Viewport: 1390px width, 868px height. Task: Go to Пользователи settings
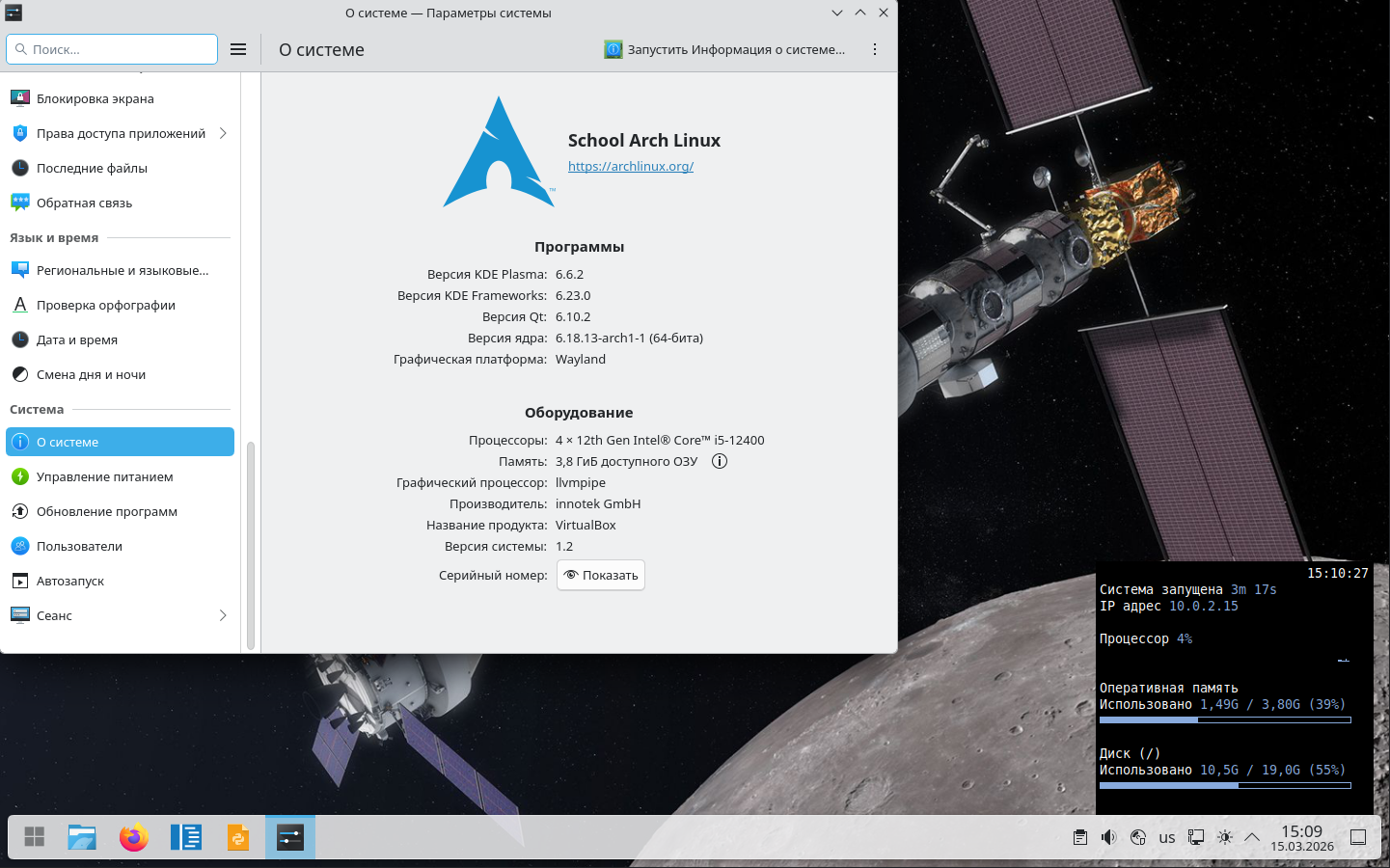[x=120, y=546]
